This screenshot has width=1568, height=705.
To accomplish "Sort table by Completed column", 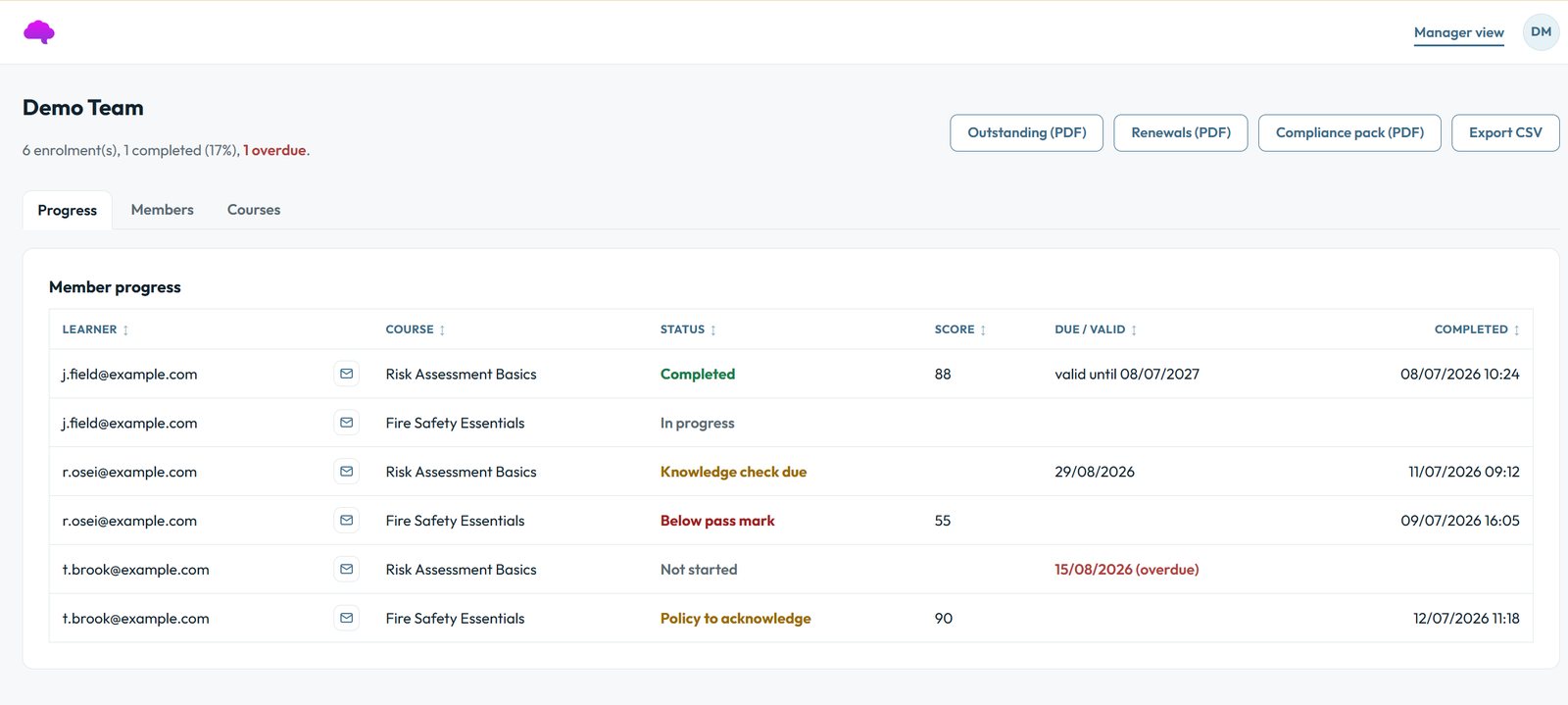I will pos(1477,329).
